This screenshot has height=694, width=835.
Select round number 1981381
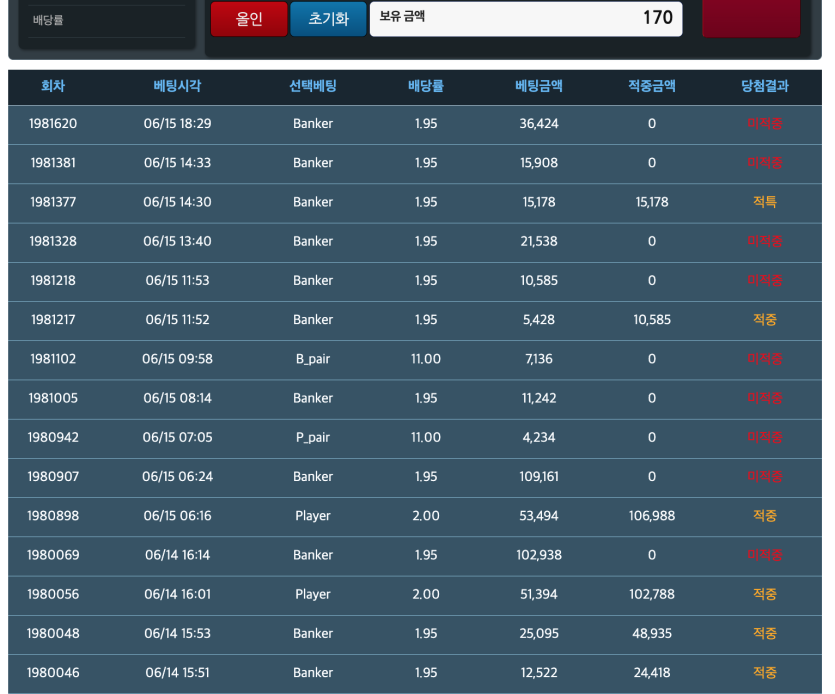(x=53, y=162)
